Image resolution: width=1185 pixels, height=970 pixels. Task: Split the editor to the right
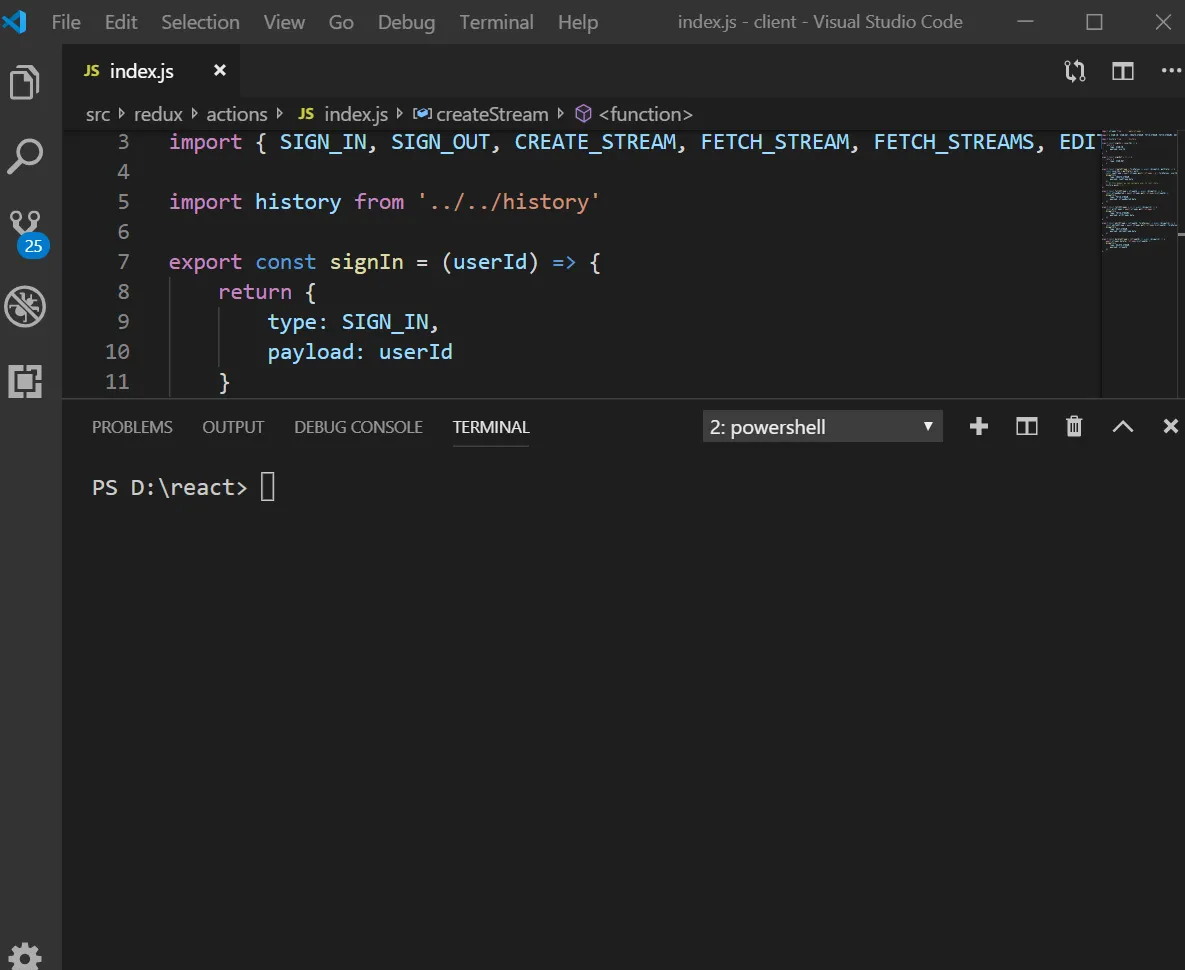point(1123,71)
